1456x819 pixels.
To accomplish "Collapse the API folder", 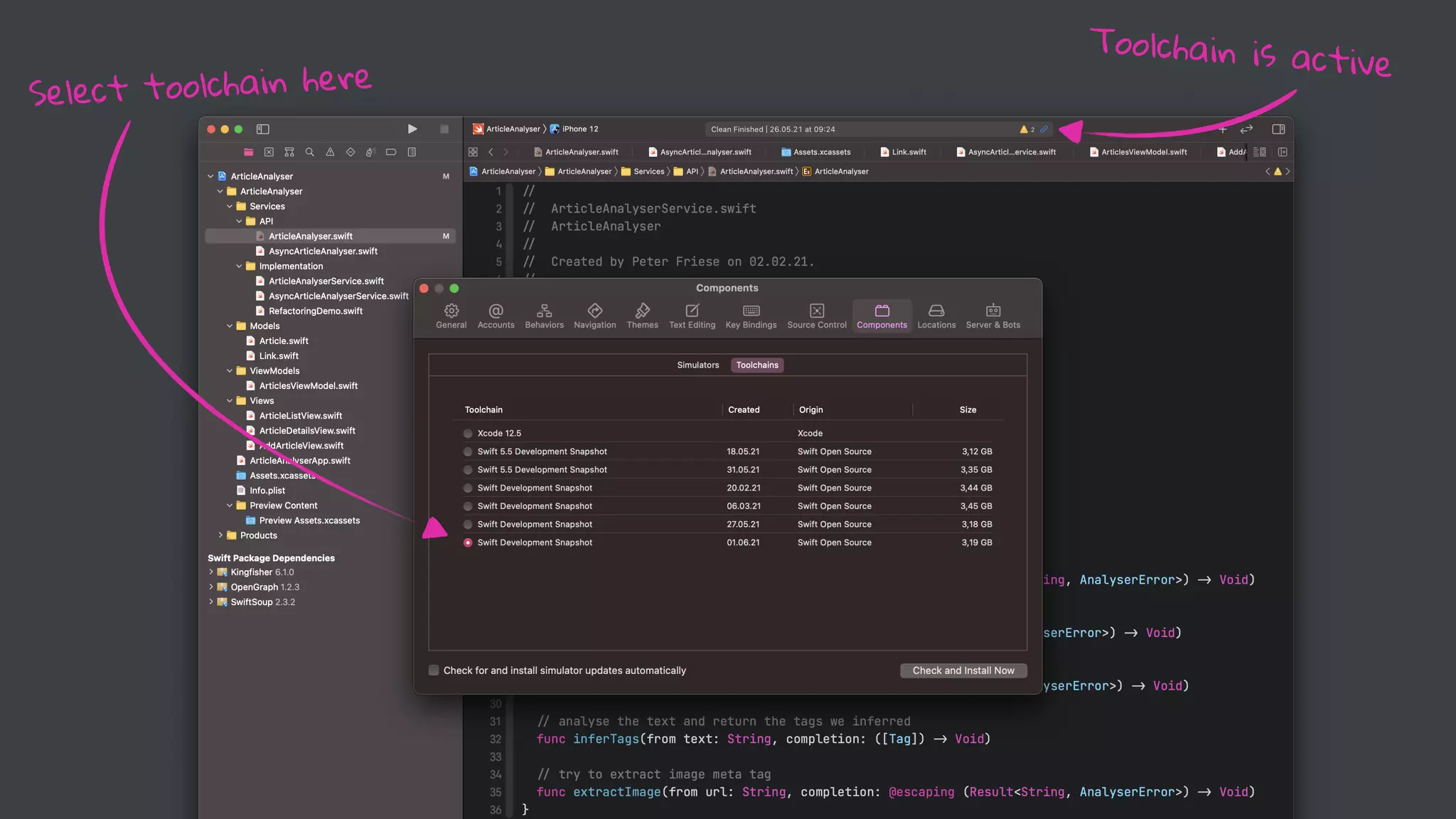I will click(x=239, y=221).
